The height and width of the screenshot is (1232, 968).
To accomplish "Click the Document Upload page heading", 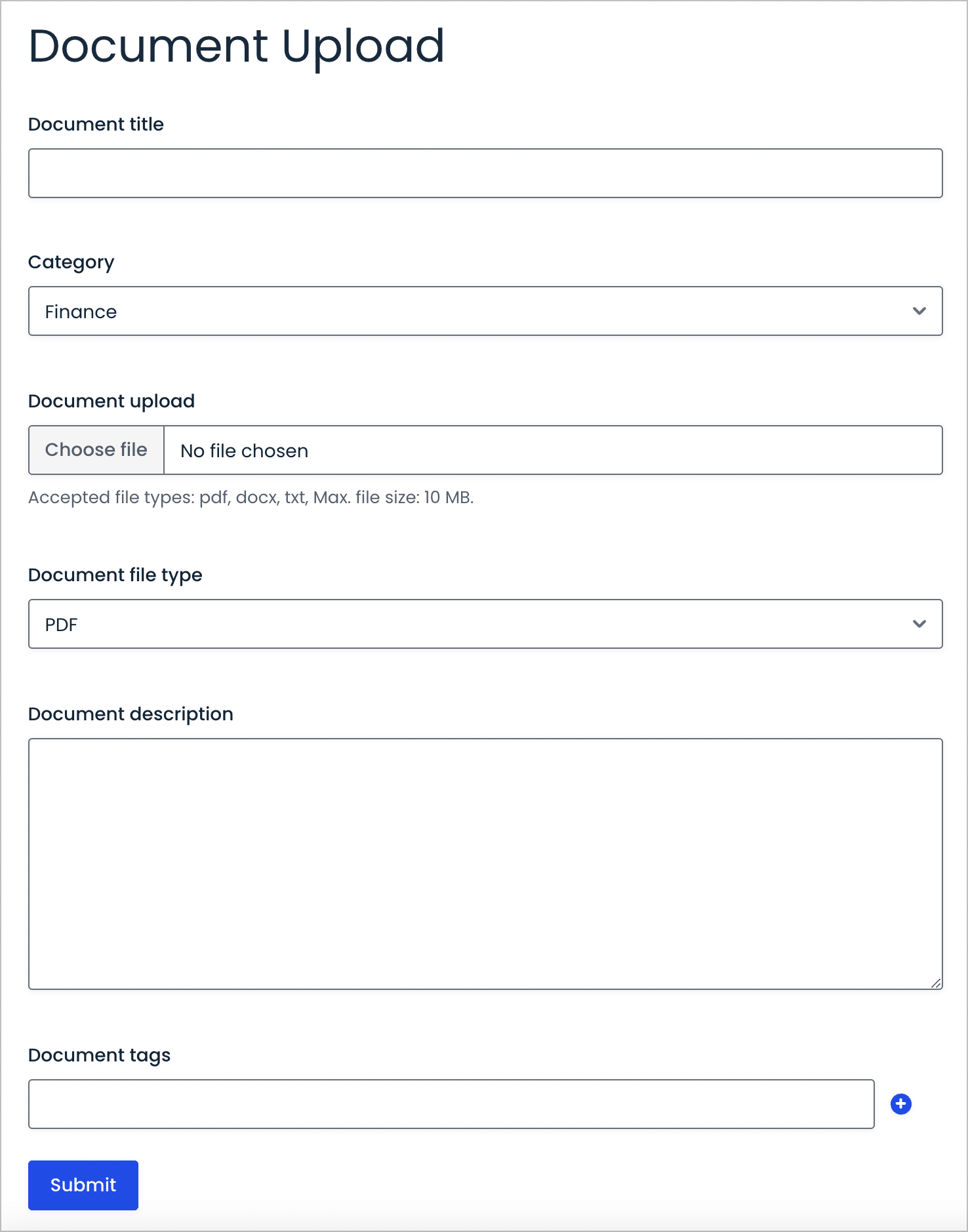I will click(236, 46).
